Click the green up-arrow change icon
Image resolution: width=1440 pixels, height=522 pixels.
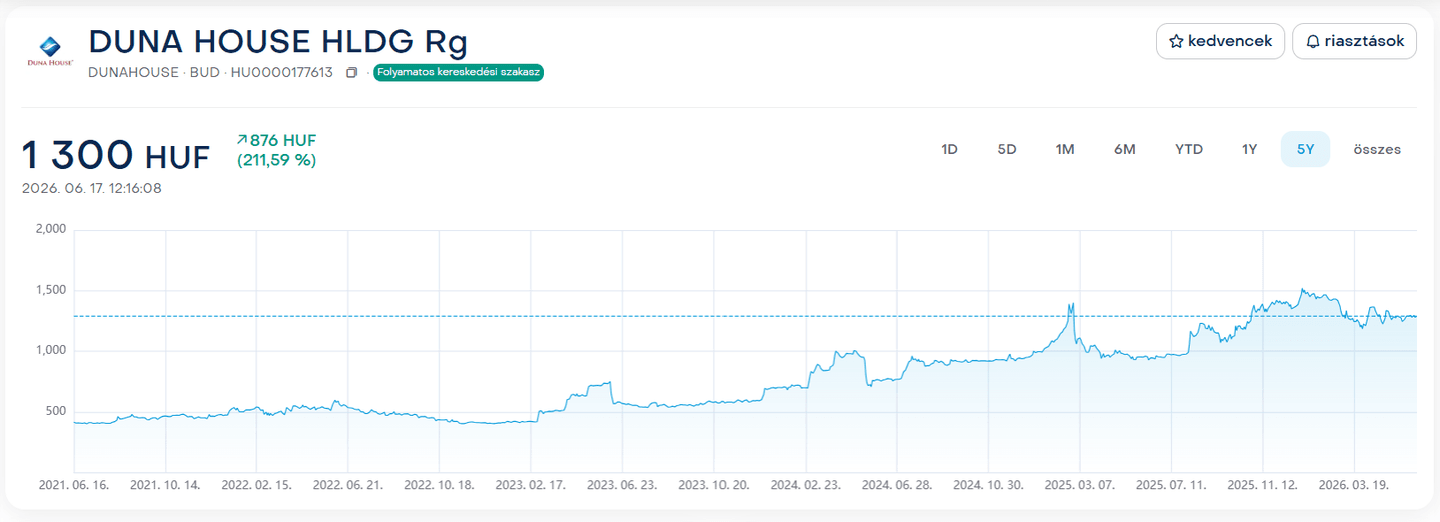pyautogui.click(x=242, y=141)
